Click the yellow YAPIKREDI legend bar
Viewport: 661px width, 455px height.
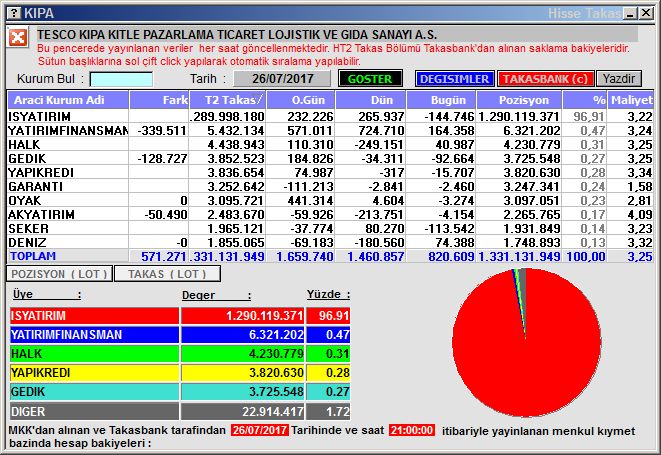pyautogui.click(x=94, y=373)
